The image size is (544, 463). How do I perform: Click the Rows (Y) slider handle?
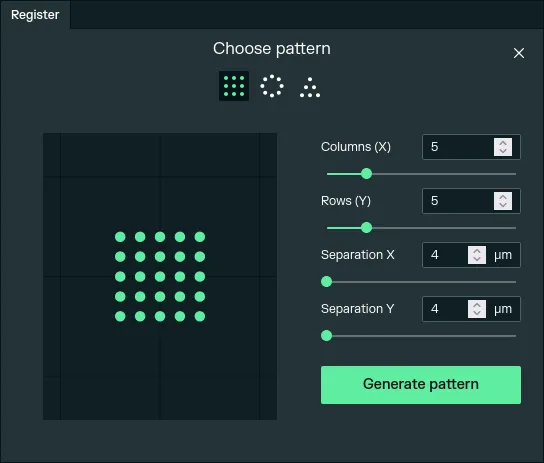[366, 228]
